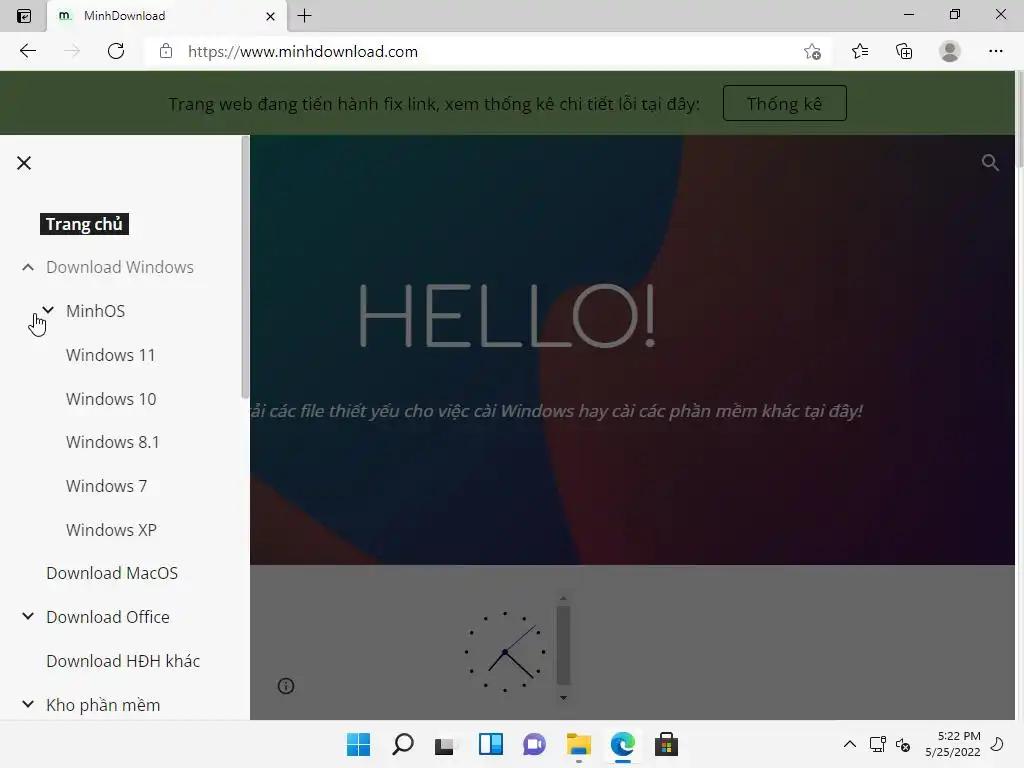Close the side navigation menu with X
This screenshot has width=1024, height=768.
pyautogui.click(x=24, y=163)
